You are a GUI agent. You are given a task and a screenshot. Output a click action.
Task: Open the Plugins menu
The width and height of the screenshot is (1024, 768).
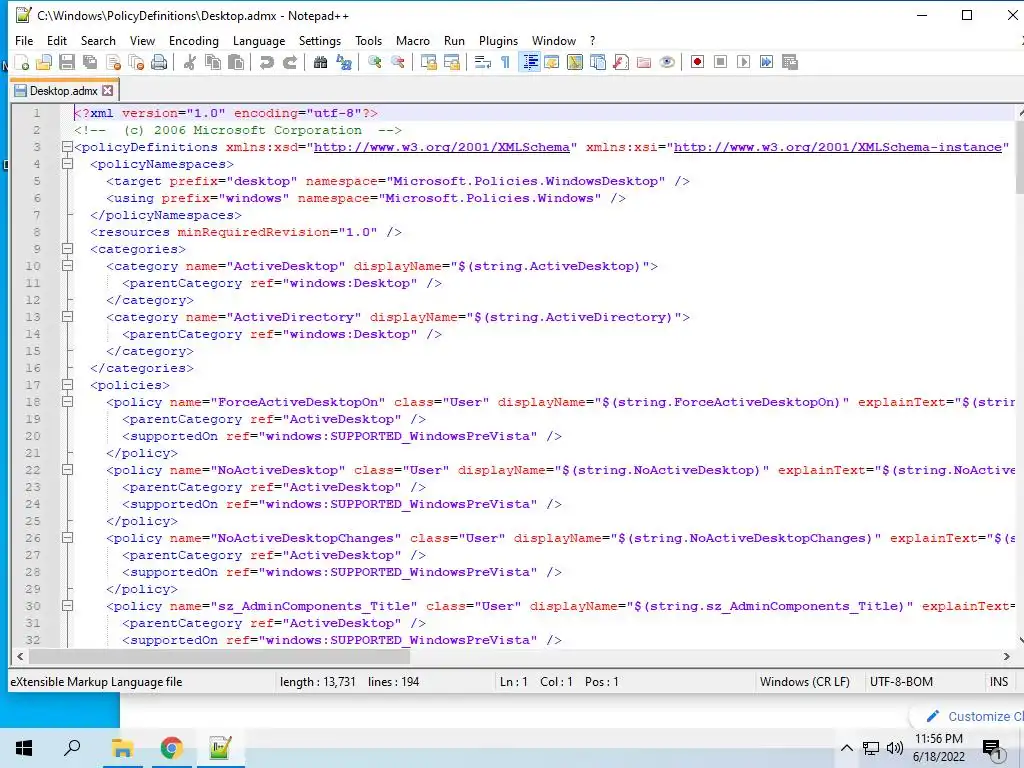click(x=498, y=40)
